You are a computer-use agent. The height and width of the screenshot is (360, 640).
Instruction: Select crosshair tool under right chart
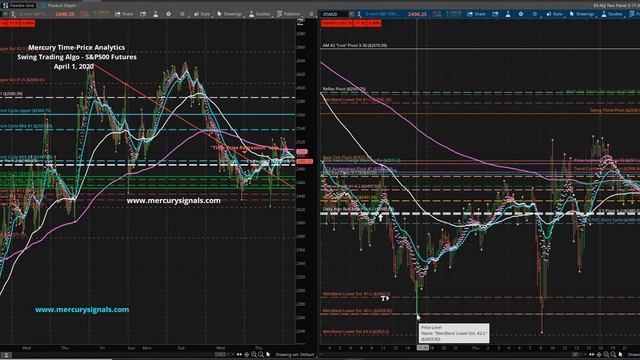pos(599,355)
